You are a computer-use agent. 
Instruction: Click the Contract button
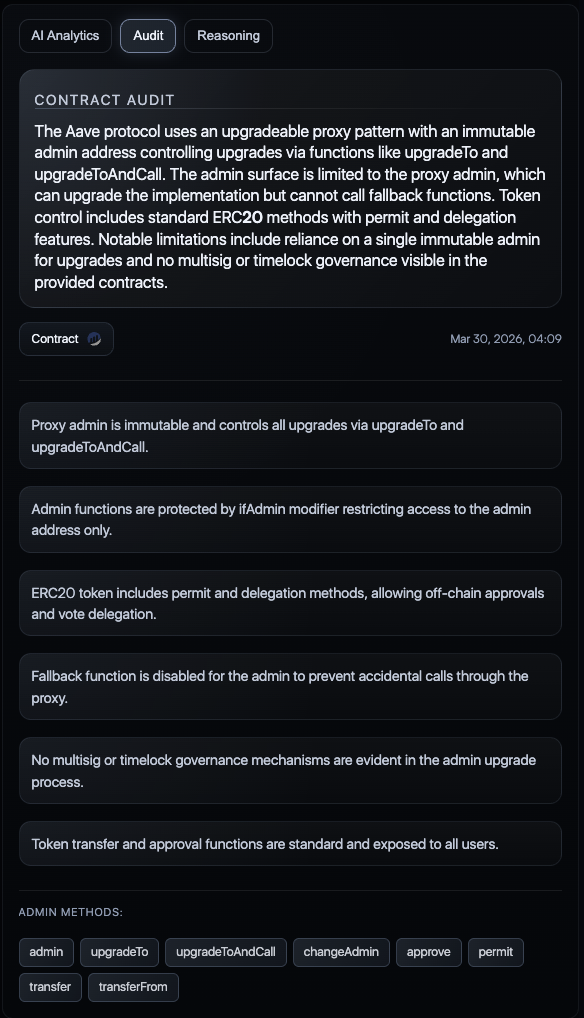(66, 339)
